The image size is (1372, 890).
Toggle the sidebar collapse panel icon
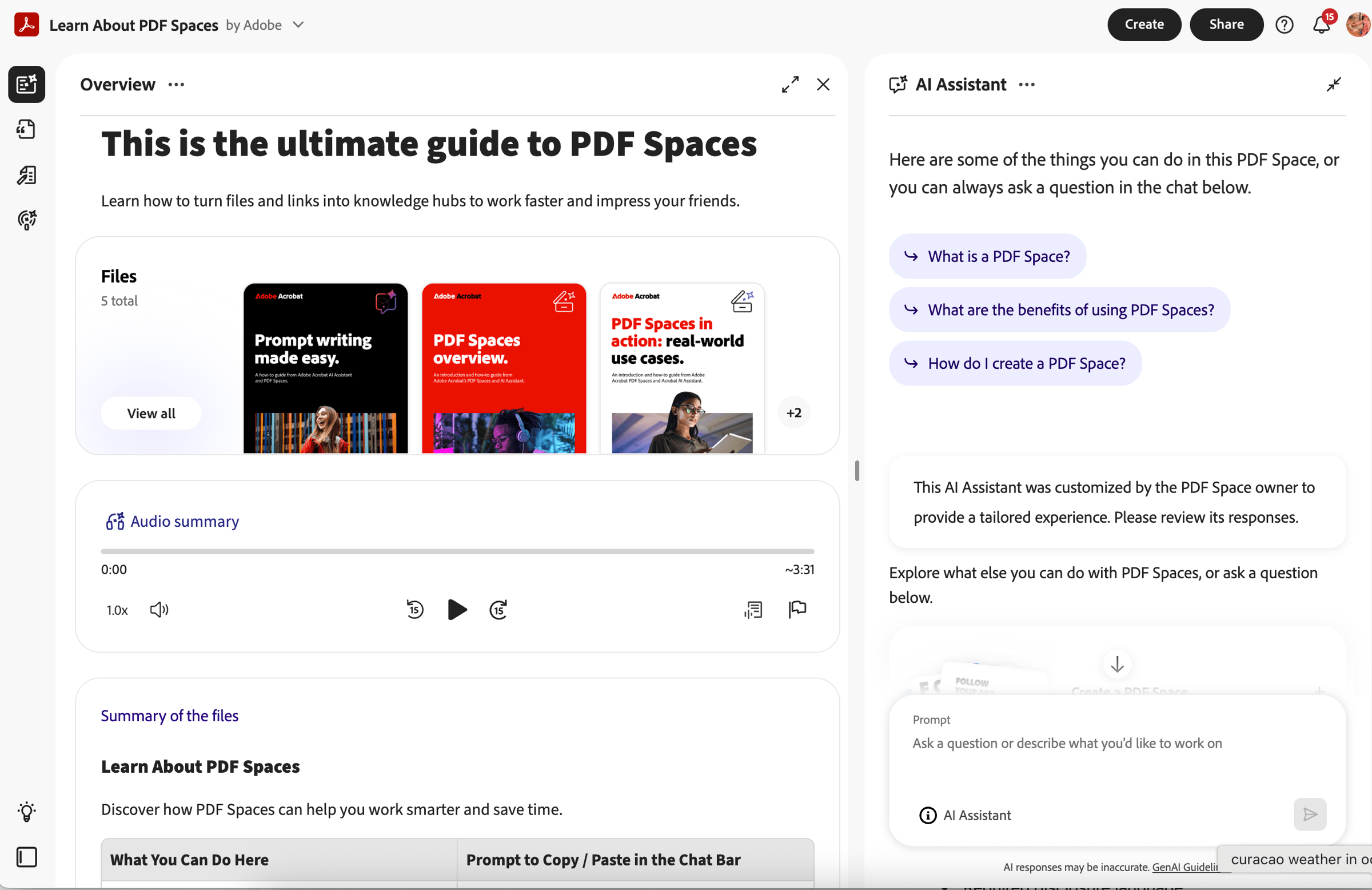point(26,857)
